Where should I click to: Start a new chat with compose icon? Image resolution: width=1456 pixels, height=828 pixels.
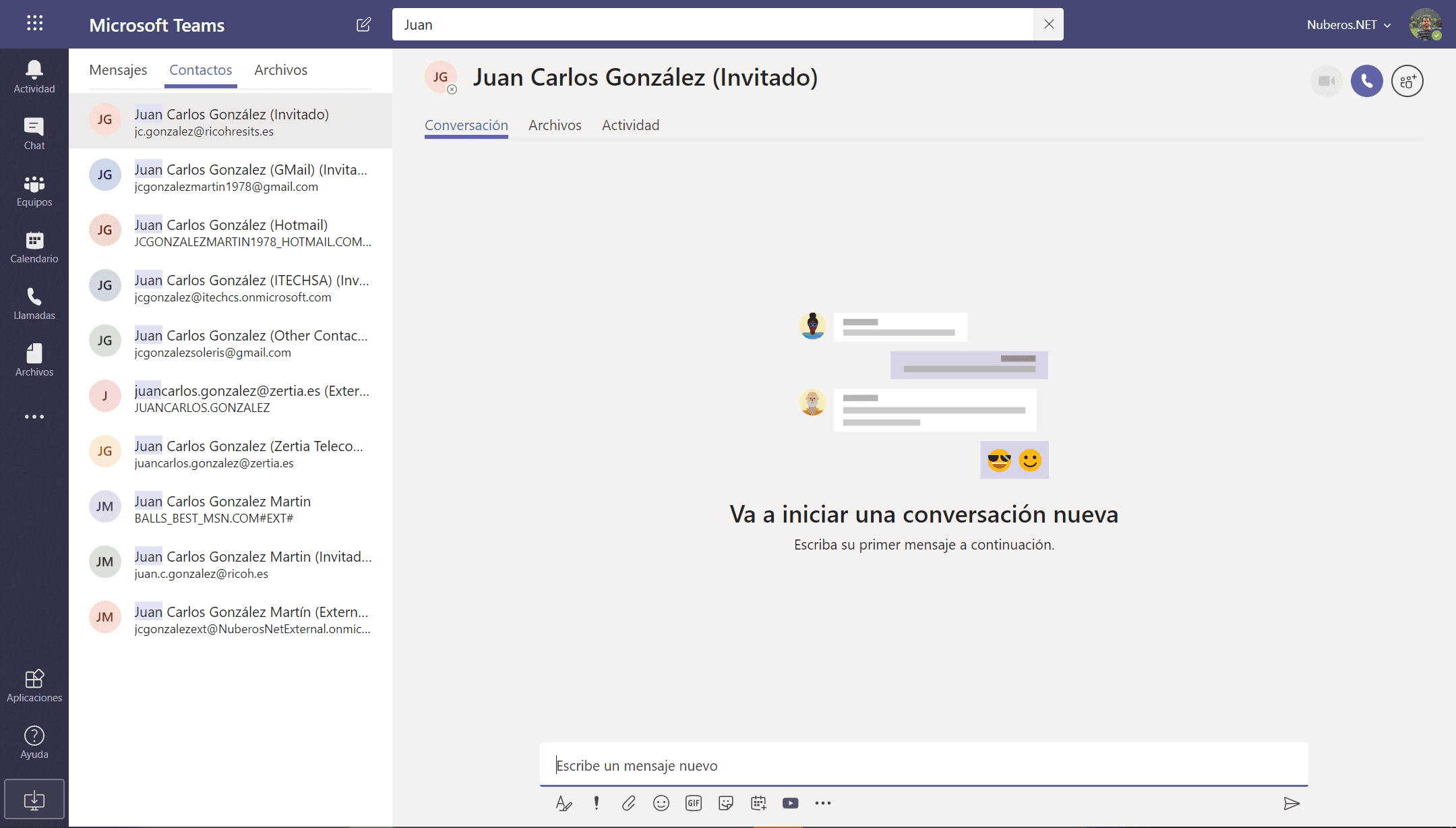coord(363,25)
